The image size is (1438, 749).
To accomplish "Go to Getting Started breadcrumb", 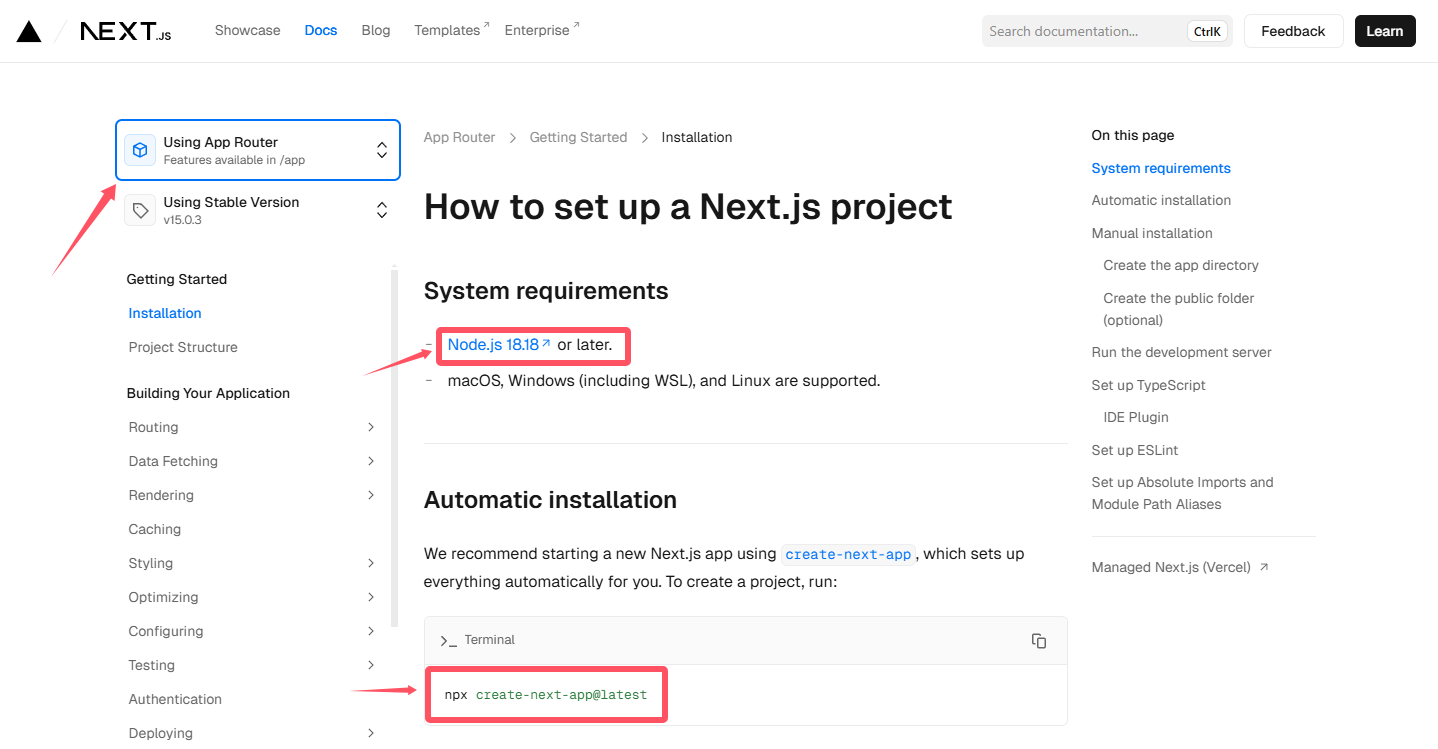I will point(578,137).
